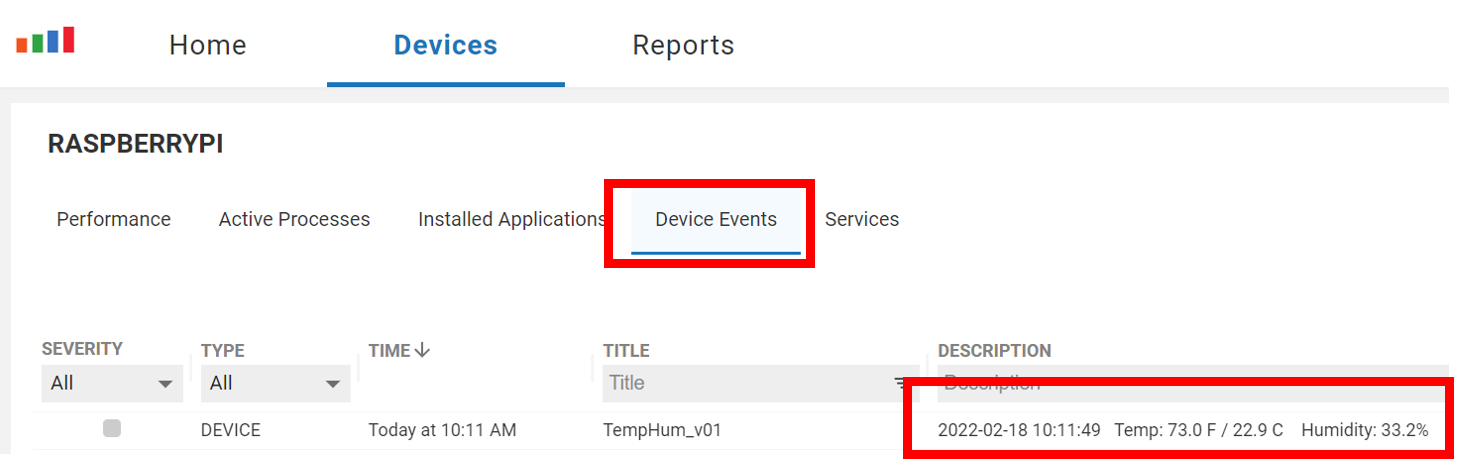This screenshot has width=1467, height=473.
Task: Switch to the Performance tab
Action: pyautogui.click(x=114, y=219)
